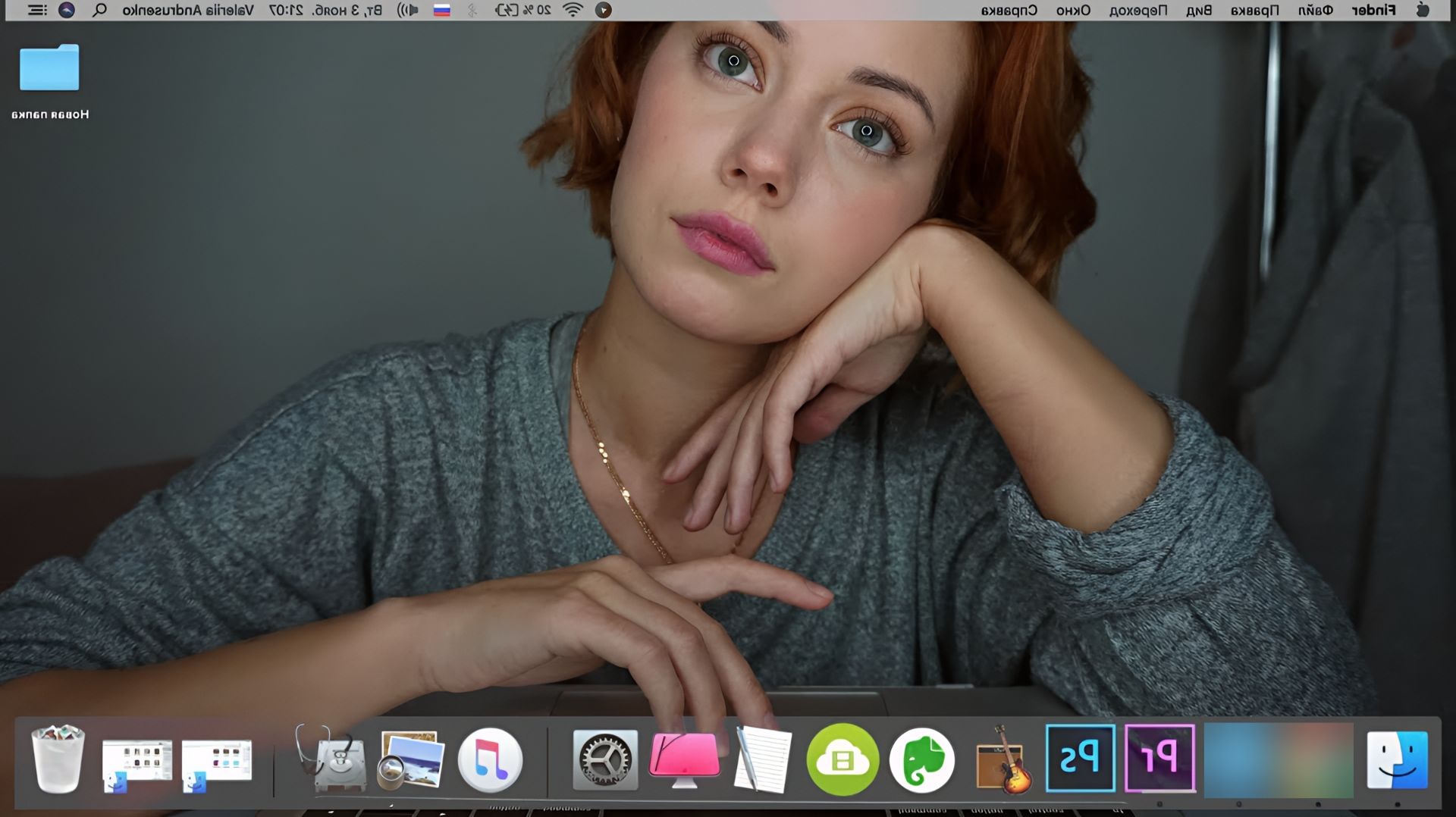Activate Siri from the menu bar
Viewport: 1456px width, 817px height.
pyautogui.click(x=67, y=10)
